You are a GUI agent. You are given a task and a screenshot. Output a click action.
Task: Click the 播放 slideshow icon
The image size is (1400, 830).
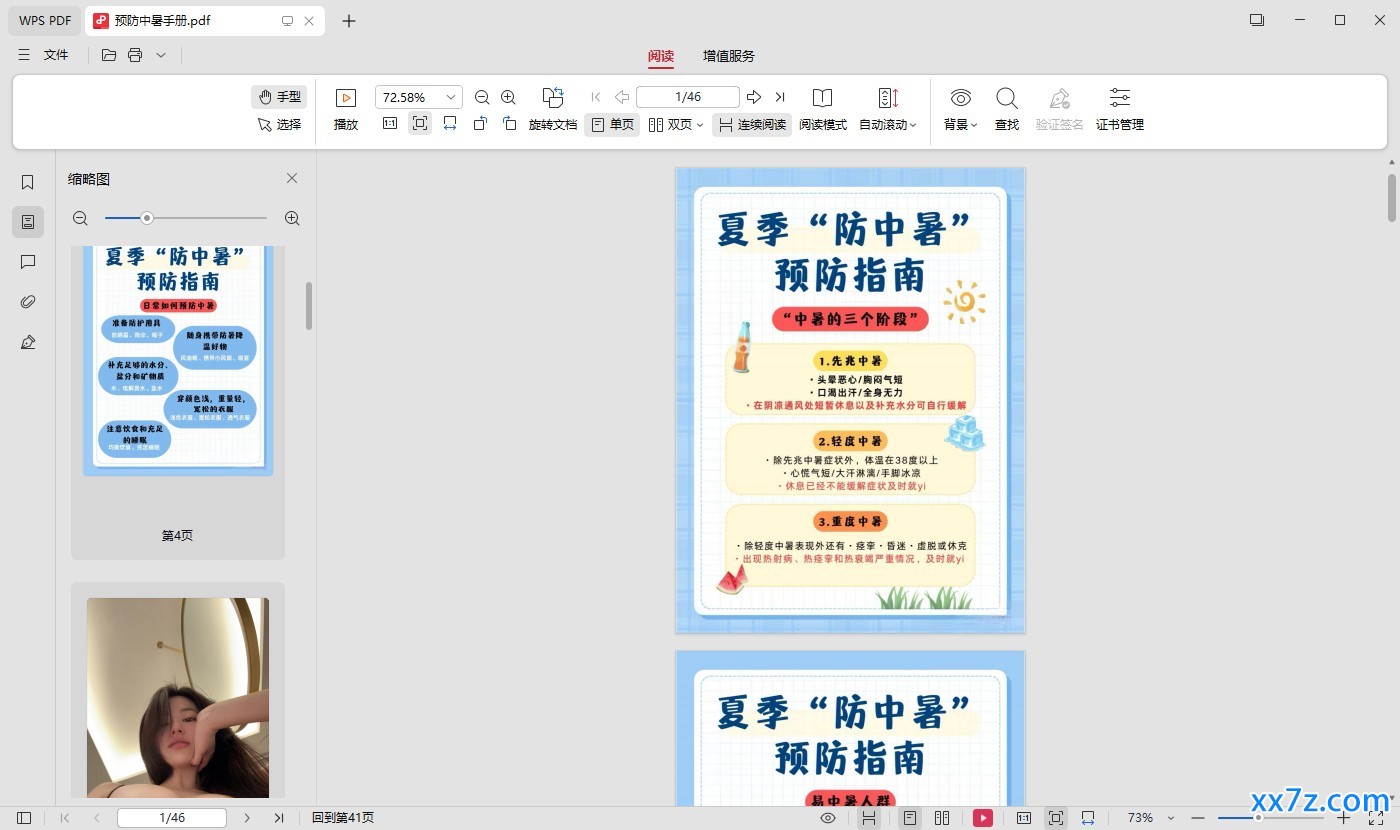click(346, 98)
